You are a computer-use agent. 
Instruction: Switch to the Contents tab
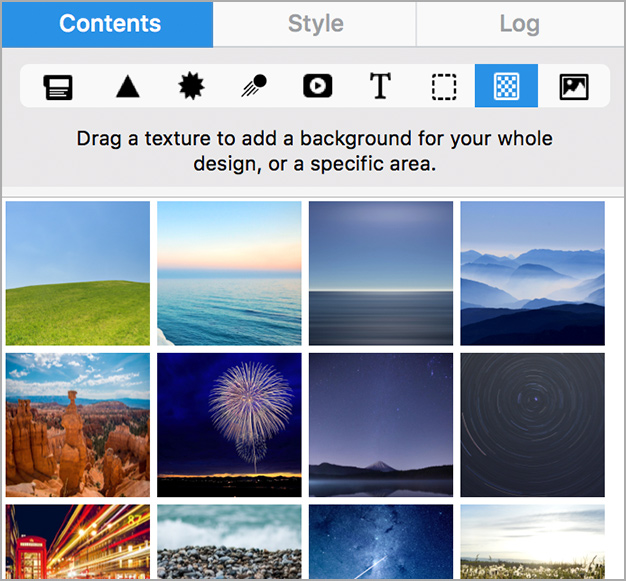107,24
